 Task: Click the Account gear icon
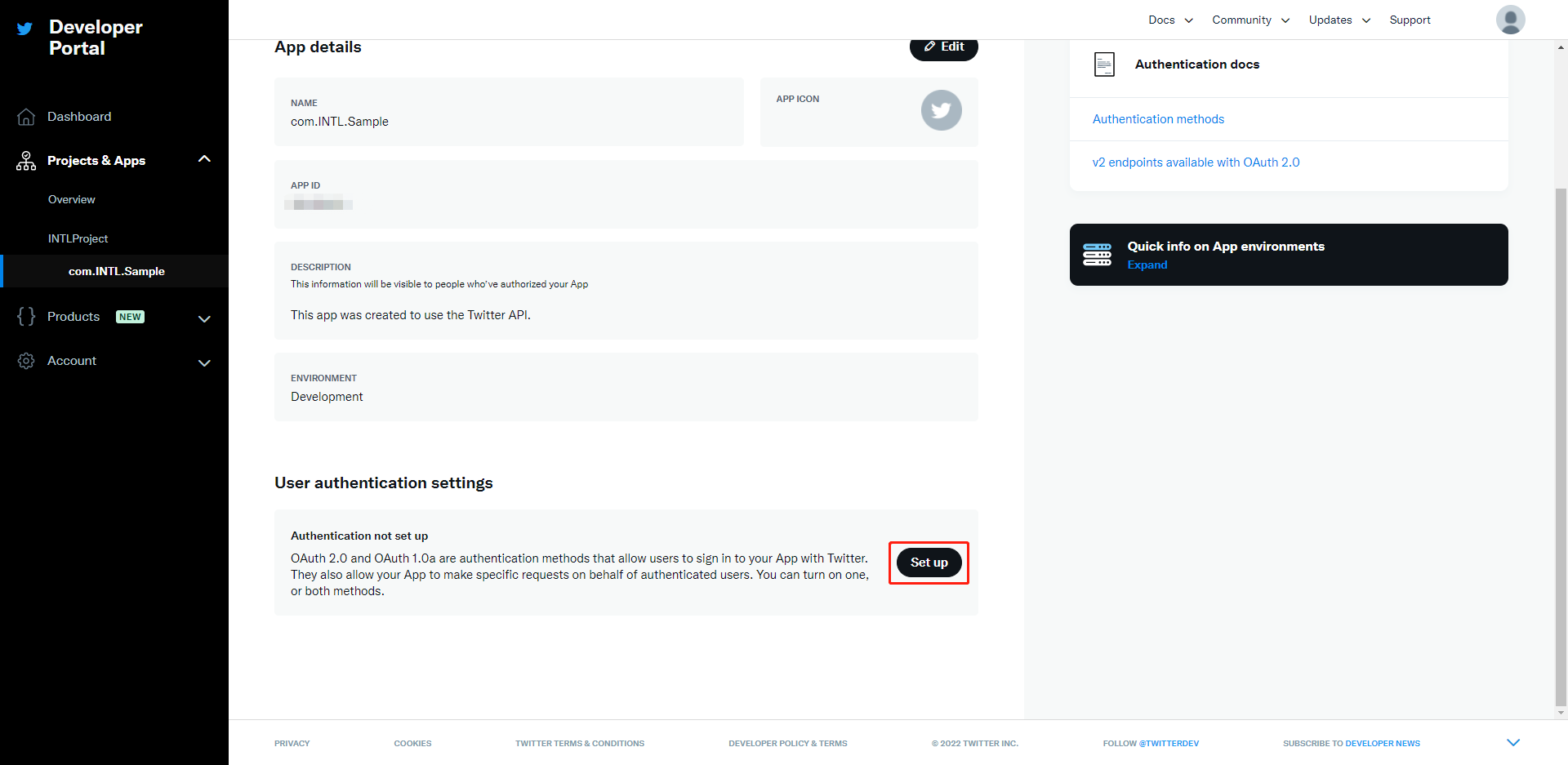pyautogui.click(x=25, y=361)
